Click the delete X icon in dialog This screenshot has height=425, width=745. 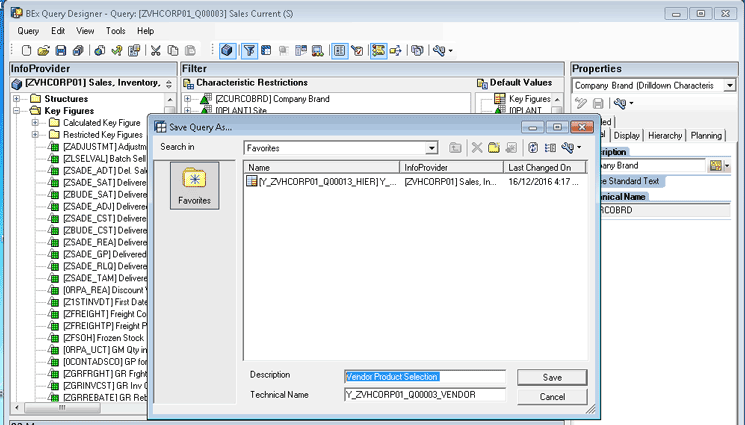tap(477, 147)
